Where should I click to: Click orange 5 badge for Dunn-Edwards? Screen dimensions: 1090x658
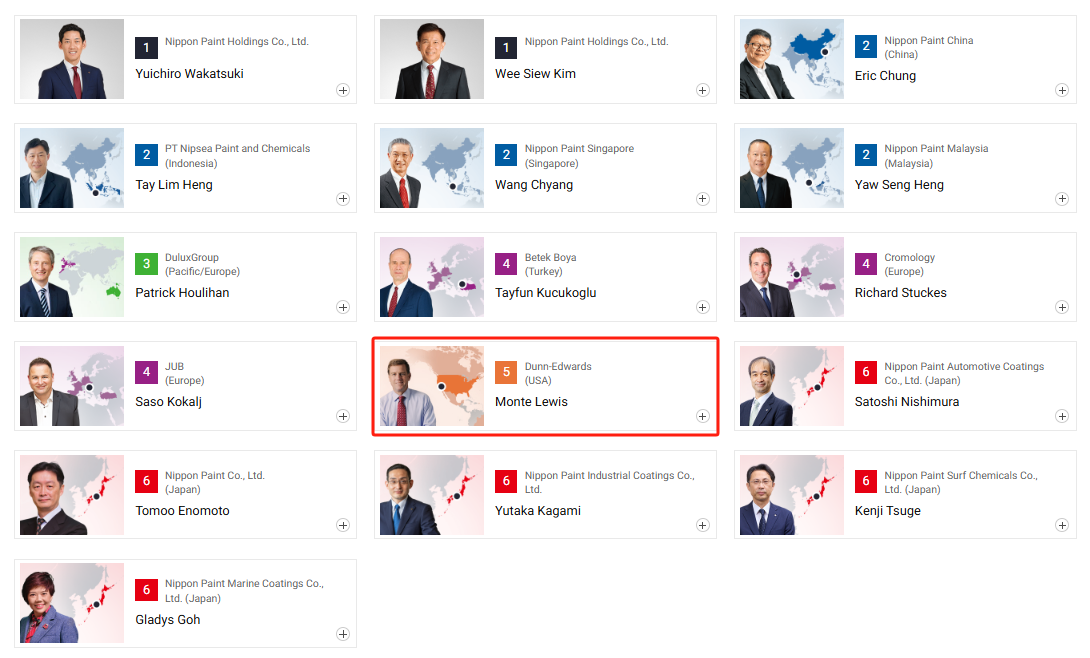click(506, 372)
